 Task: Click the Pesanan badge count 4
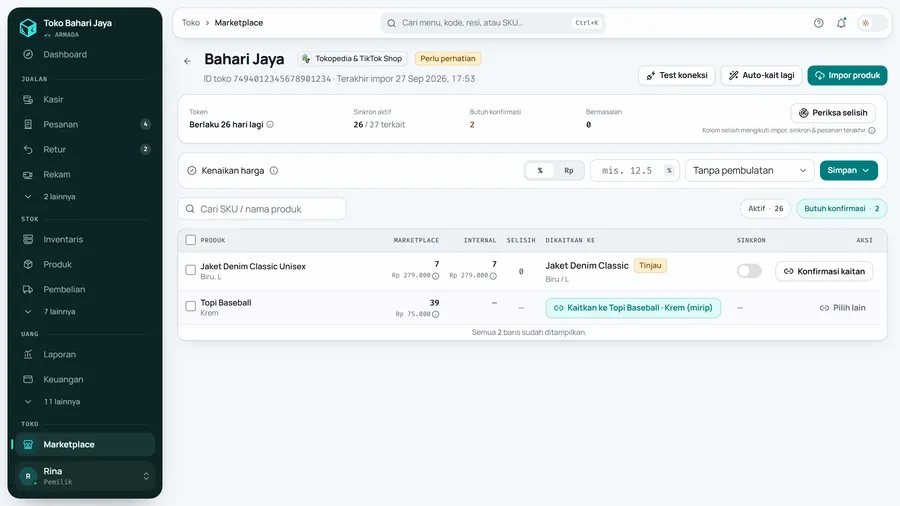pyautogui.click(x=145, y=124)
